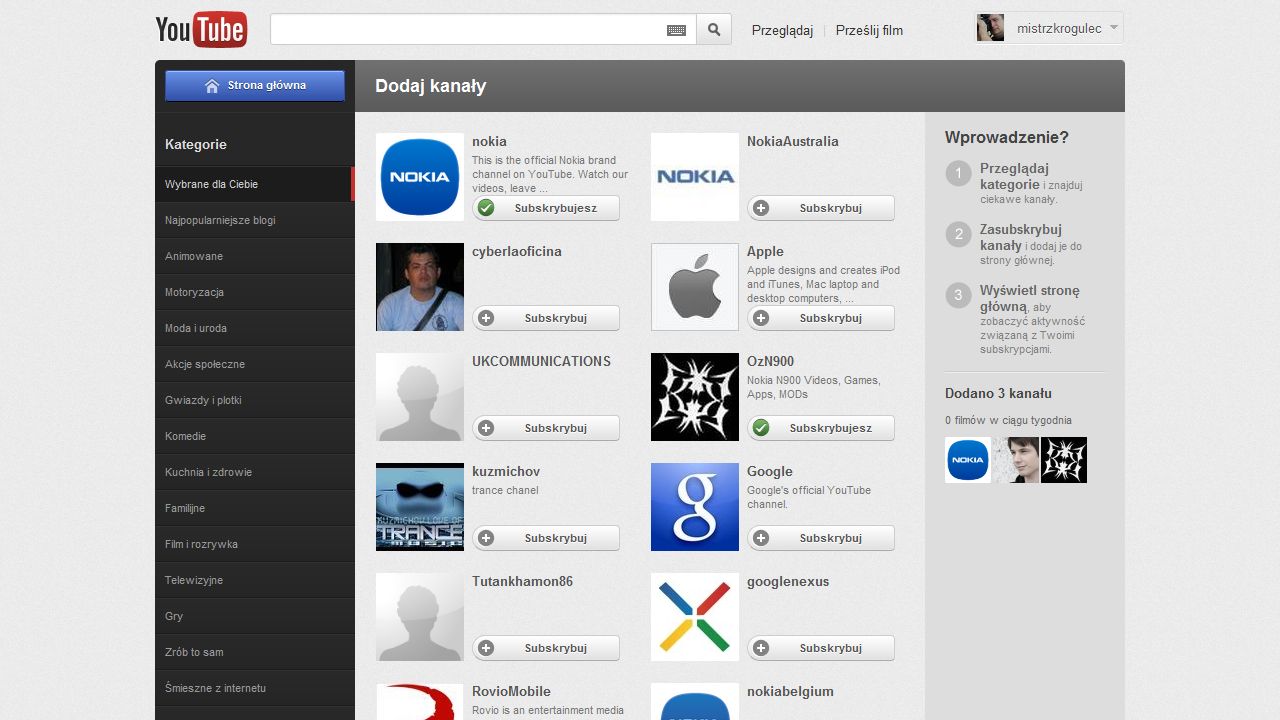
Task: Click the nokia channel name
Action: tap(489, 141)
